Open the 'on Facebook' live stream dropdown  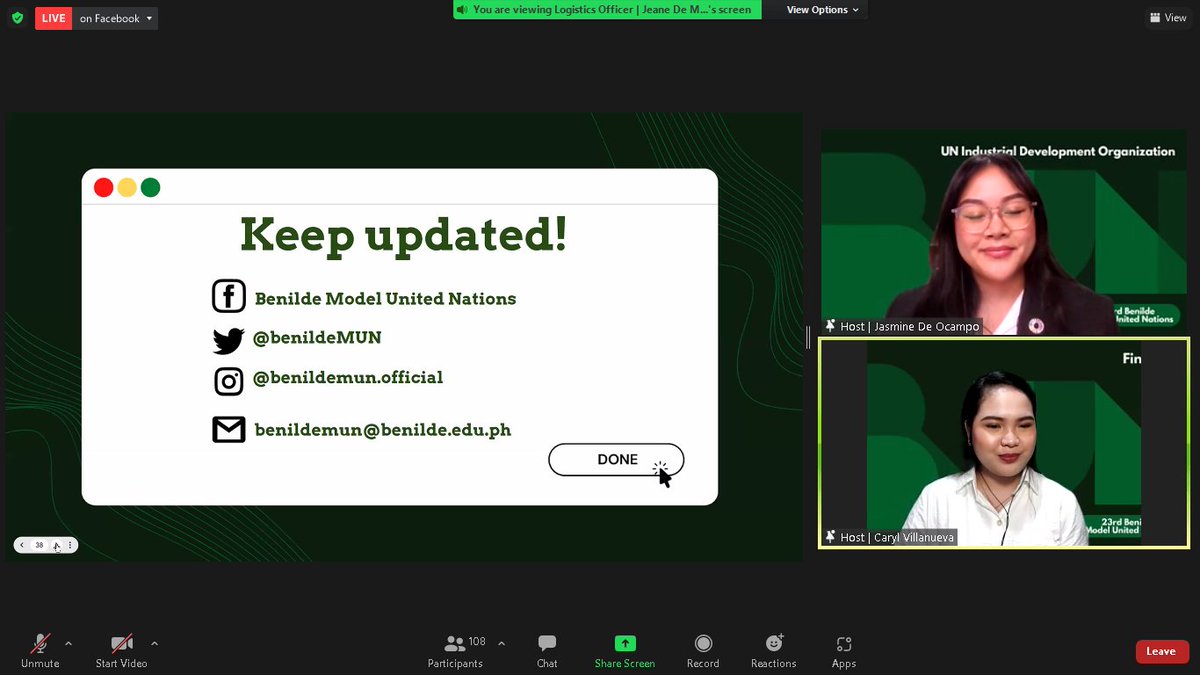(x=116, y=18)
